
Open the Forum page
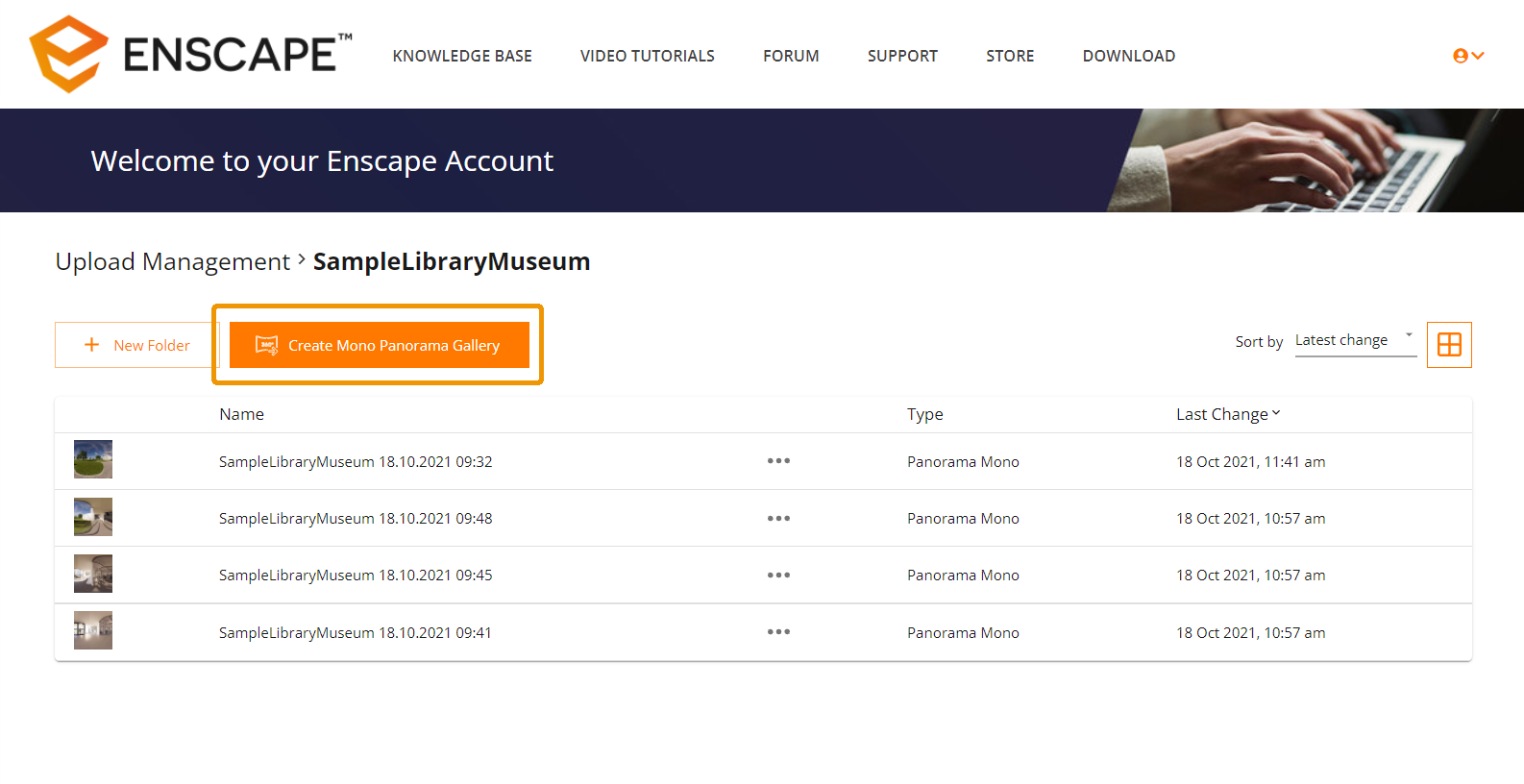click(791, 56)
